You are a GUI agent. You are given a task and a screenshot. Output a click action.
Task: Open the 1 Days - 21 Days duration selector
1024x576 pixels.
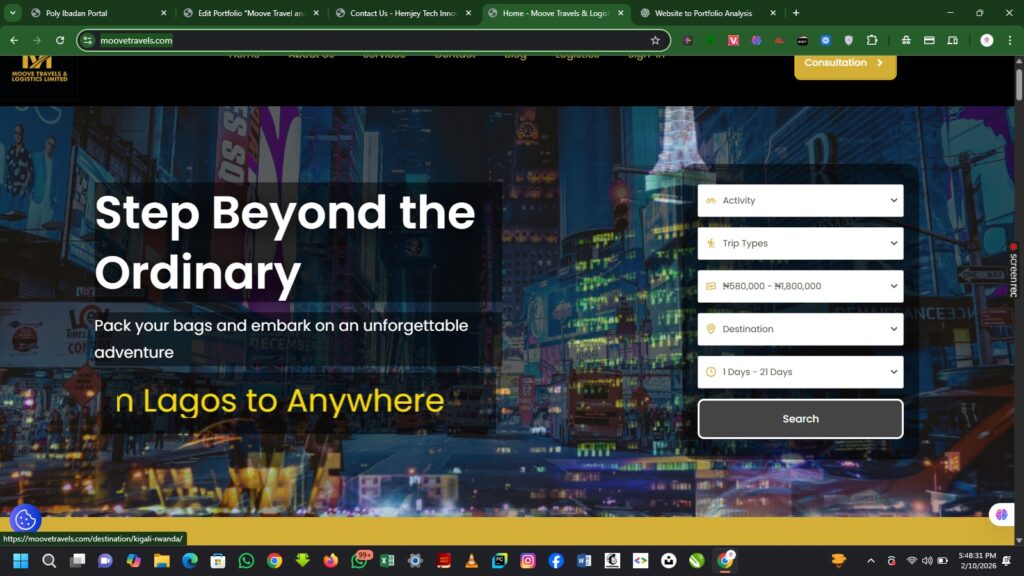point(800,372)
